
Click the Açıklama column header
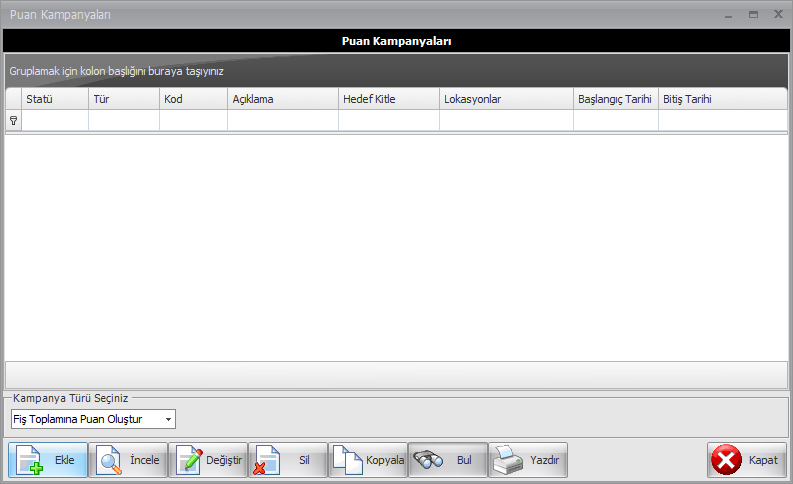pyautogui.click(x=282, y=99)
